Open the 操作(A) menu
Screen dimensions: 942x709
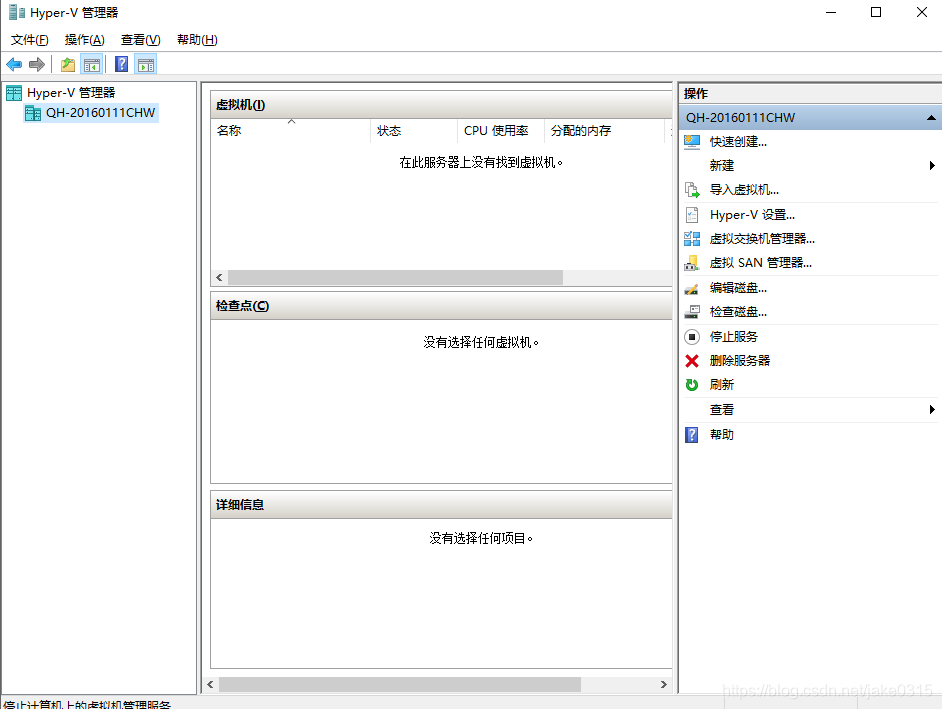[x=85, y=40]
